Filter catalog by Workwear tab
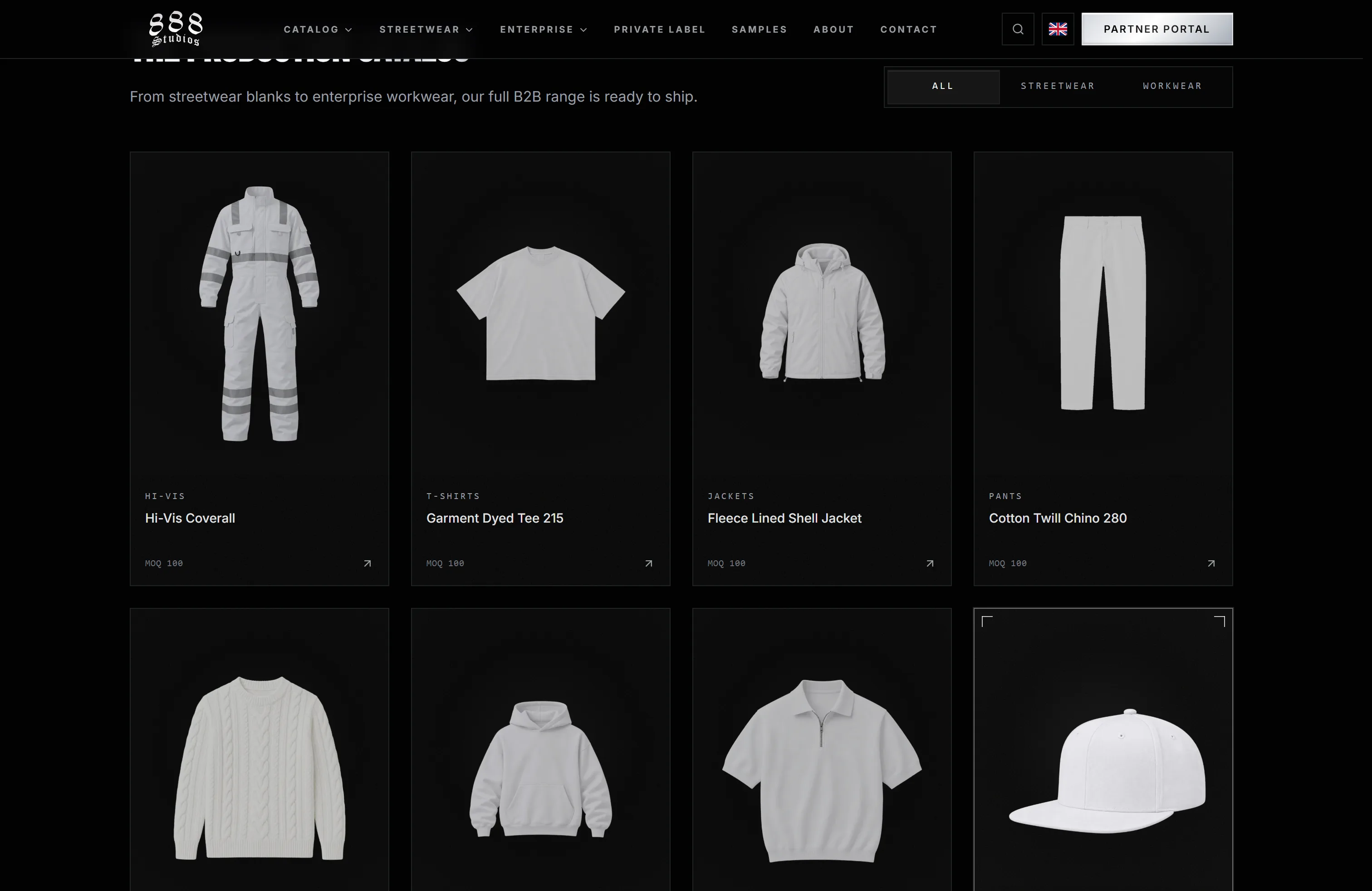The height and width of the screenshot is (891, 1372). [x=1172, y=86]
